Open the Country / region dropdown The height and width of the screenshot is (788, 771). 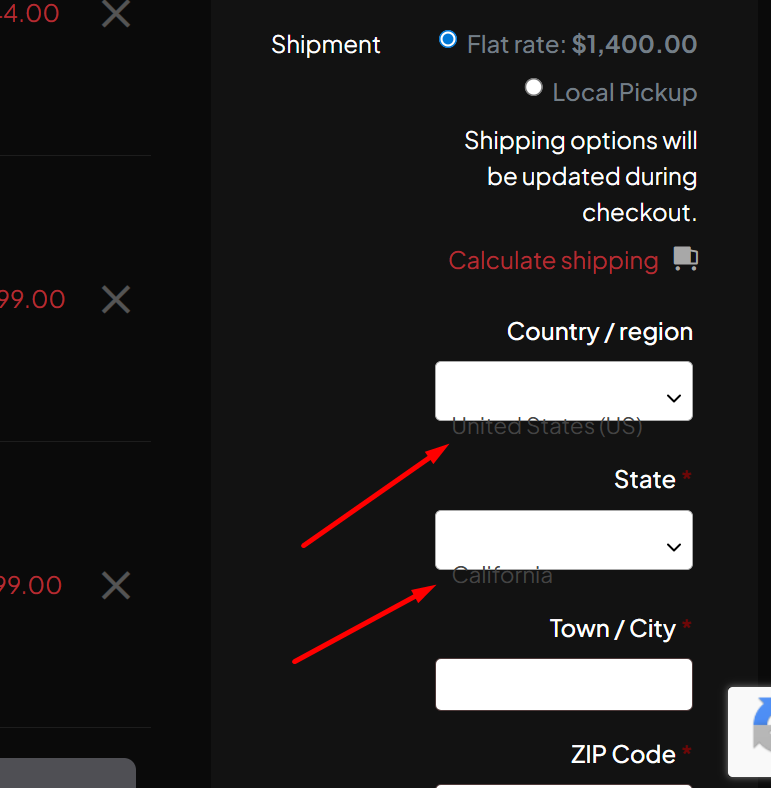pyautogui.click(x=563, y=391)
